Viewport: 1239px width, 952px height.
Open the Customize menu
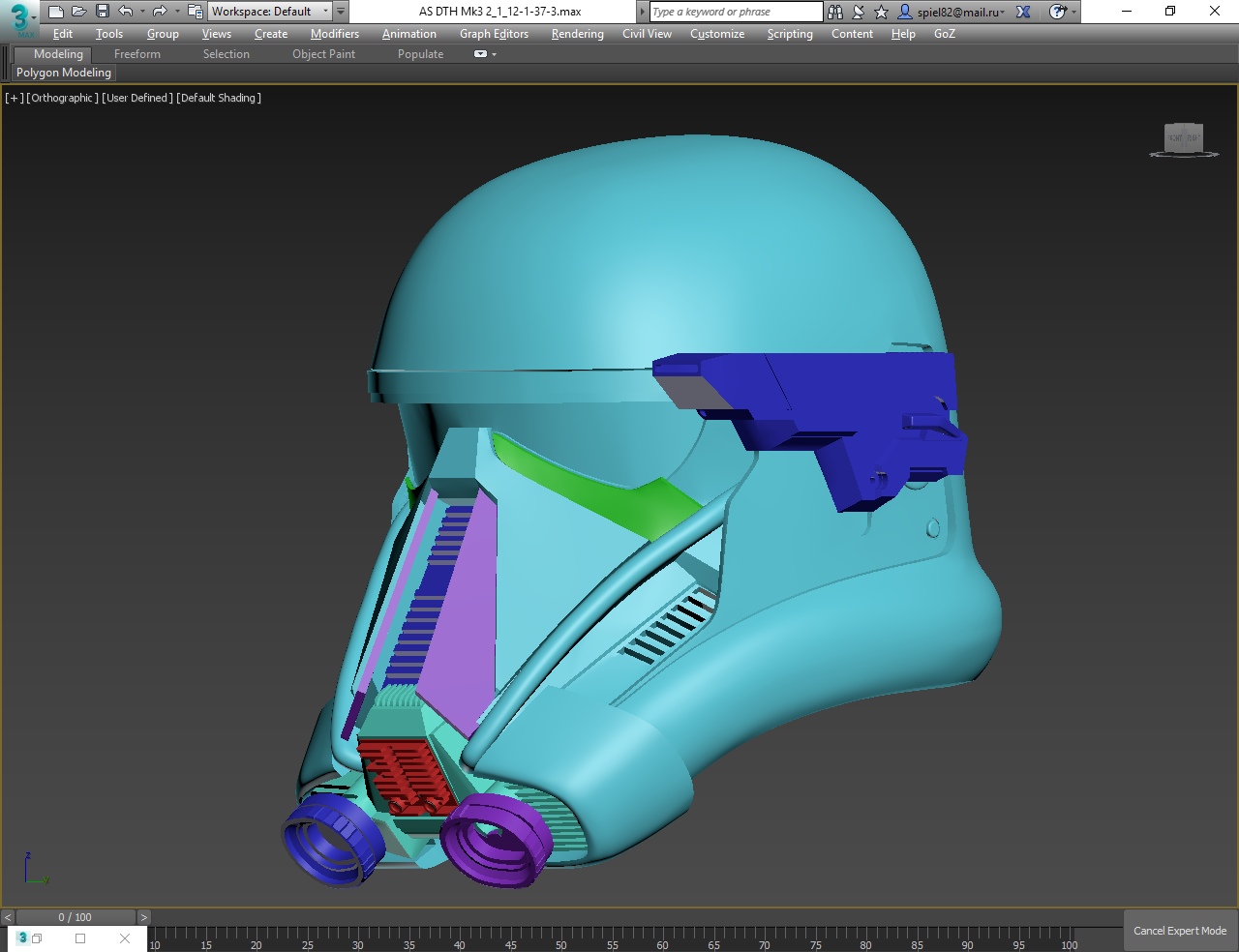(717, 34)
